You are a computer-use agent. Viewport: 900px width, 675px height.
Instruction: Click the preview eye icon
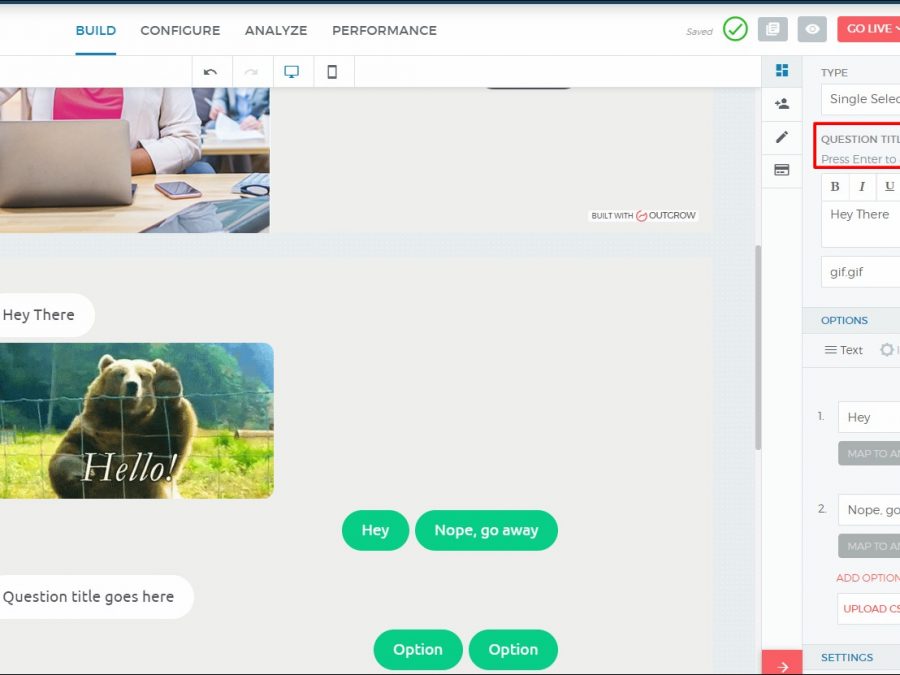[x=812, y=29]
